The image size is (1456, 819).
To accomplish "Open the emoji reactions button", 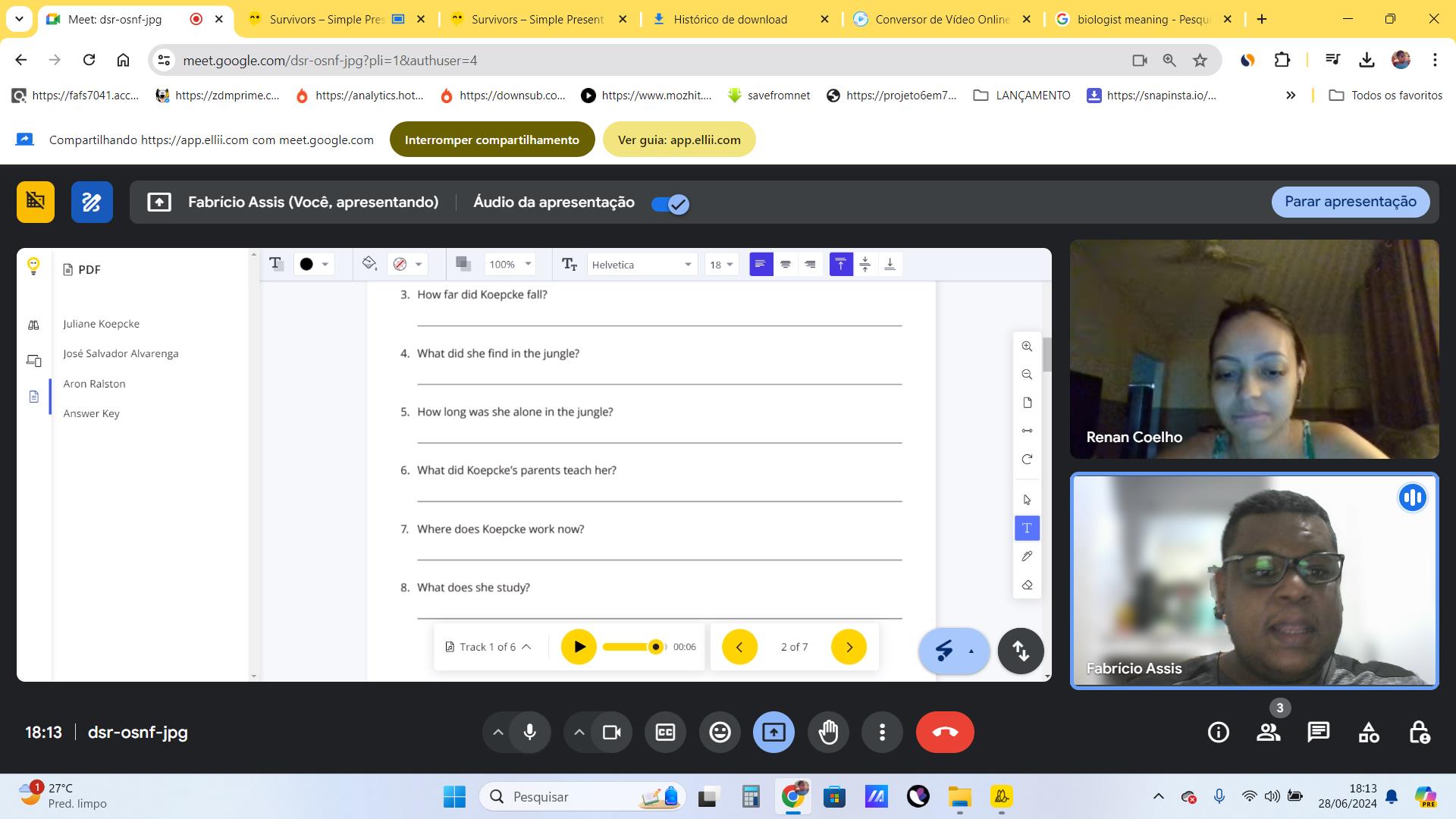I will (x=720, y=733).
